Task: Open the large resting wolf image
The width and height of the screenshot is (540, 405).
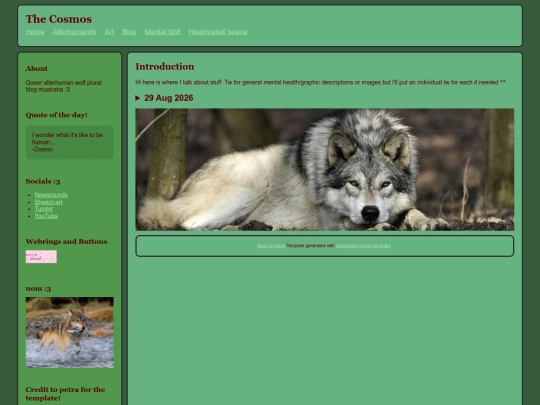Action: 325,169
